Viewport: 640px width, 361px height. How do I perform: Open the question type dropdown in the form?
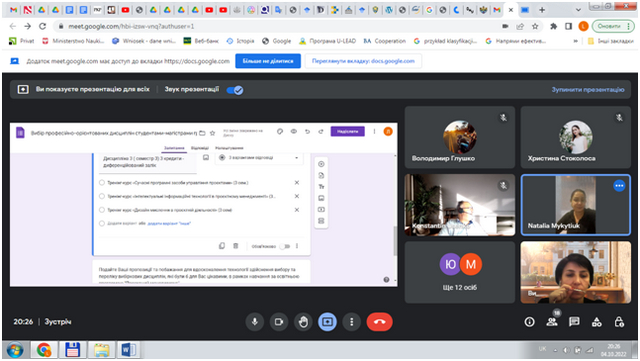pyautogui.click(x=260, y=158)
